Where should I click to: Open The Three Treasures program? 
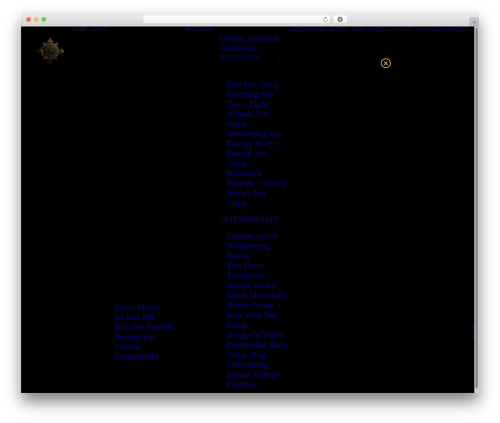246,271
